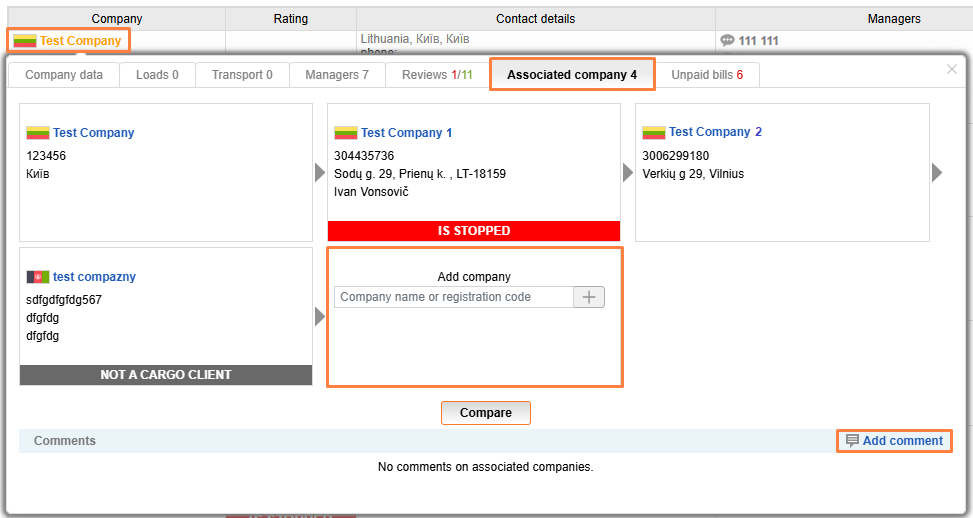Close the company details popup
The width and height of the screenshot is (973, 518).
951,69
